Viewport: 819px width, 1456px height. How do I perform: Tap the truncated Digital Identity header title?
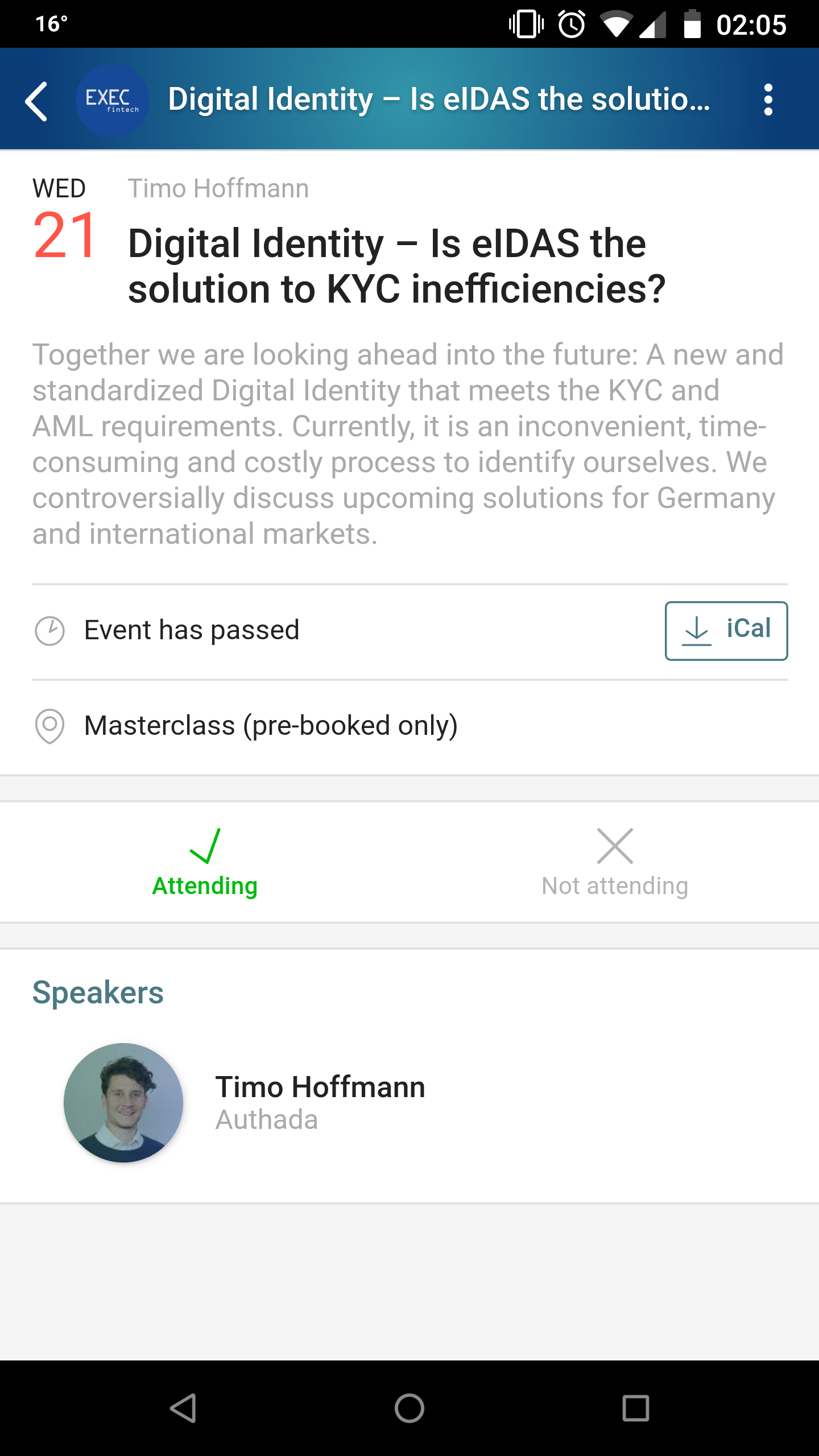[x=439, y=100]
